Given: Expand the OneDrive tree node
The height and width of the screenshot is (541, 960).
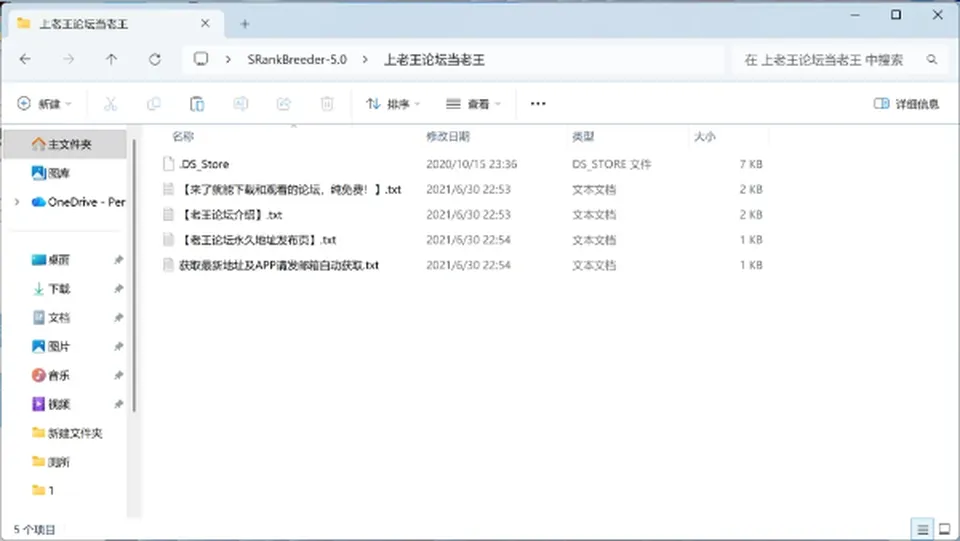Looking at the screenshot, I should 17,202.
